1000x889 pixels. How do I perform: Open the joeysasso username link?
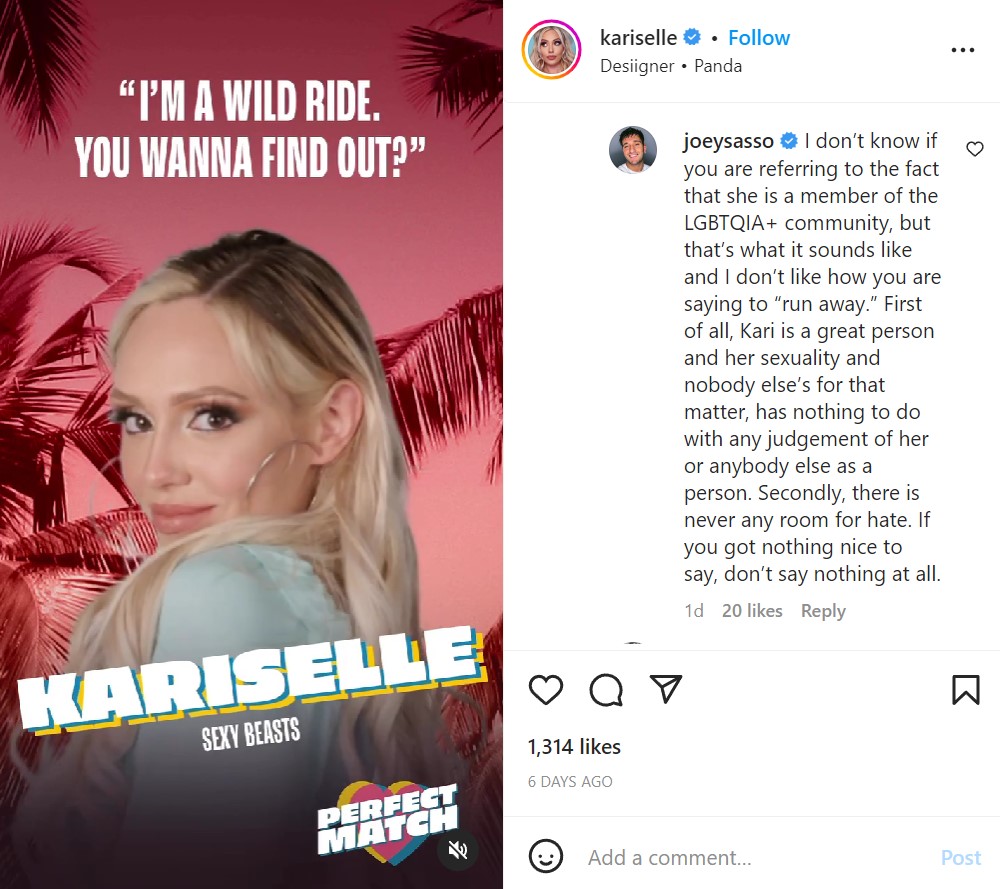pos(728,141)
